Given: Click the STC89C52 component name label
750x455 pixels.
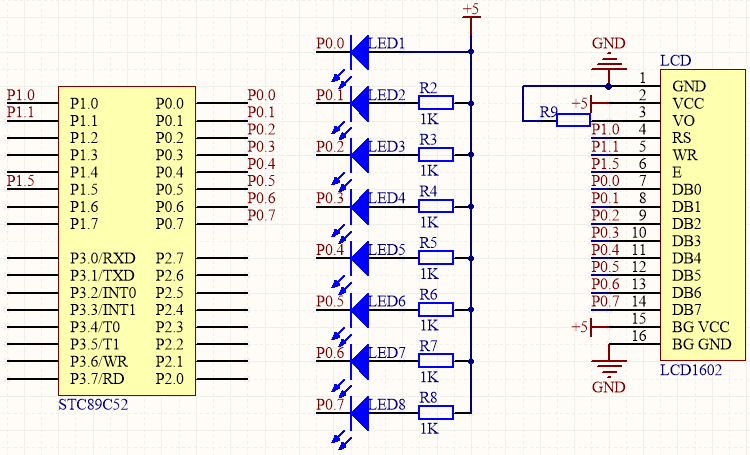Looking at the screenshot, I should (93, 406).
